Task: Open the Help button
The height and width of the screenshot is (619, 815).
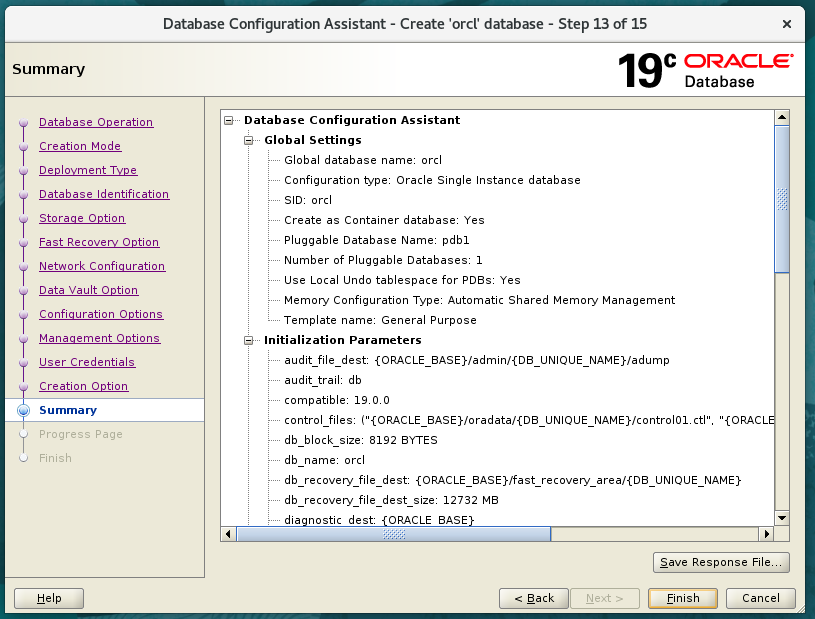Action: [x=49, y=598]
